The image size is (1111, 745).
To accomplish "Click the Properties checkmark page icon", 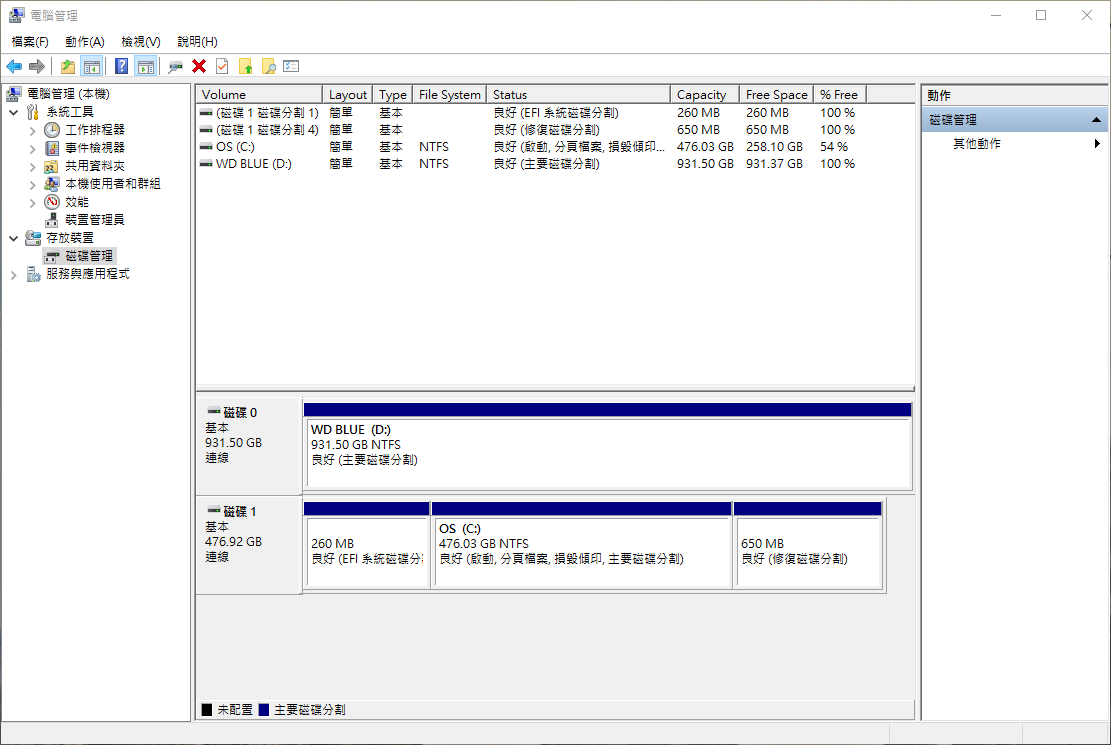I will coord(222,66).
